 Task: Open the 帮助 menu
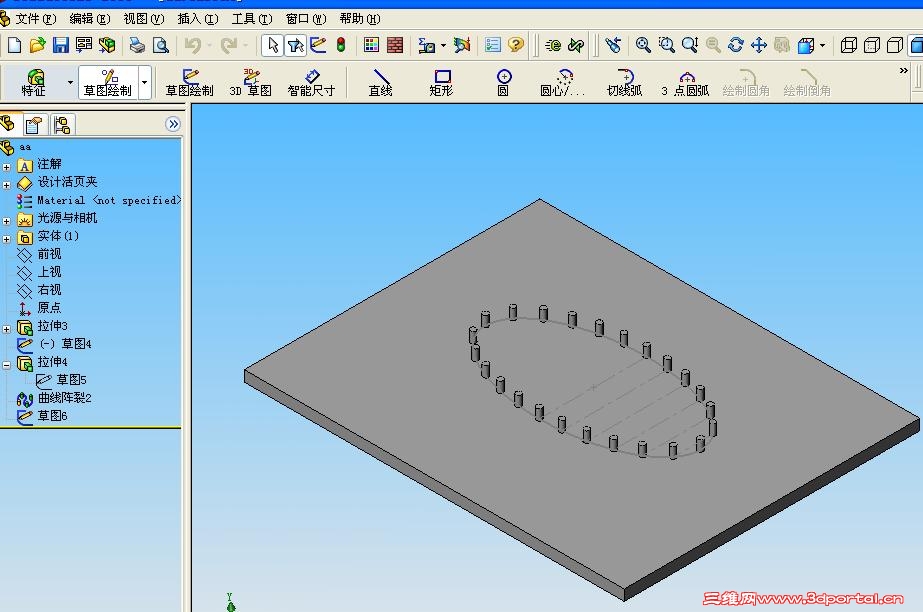pyautogui.click(x=360, y=19)
